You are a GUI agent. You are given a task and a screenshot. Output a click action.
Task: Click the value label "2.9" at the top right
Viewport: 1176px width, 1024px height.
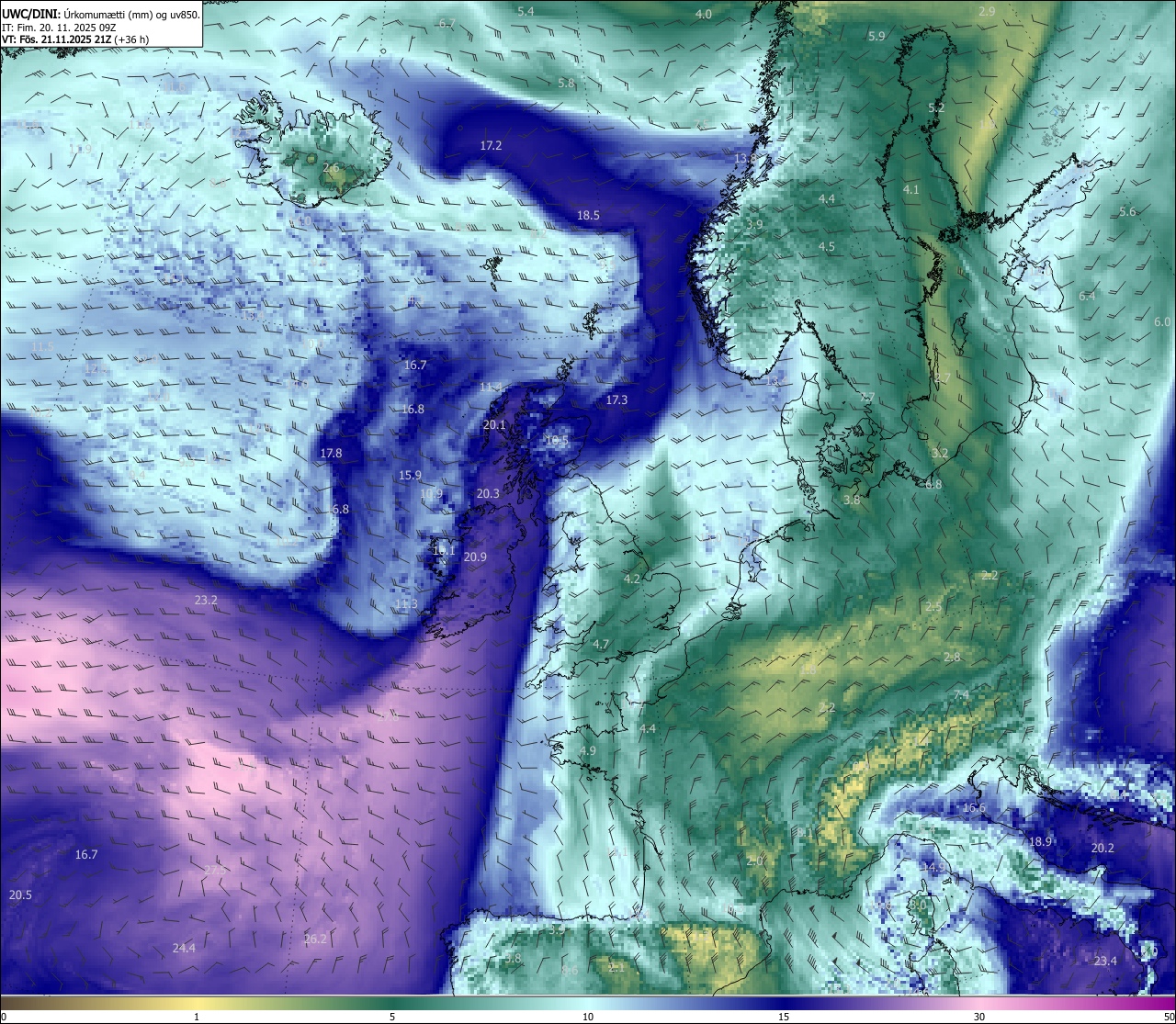(987, 12)
